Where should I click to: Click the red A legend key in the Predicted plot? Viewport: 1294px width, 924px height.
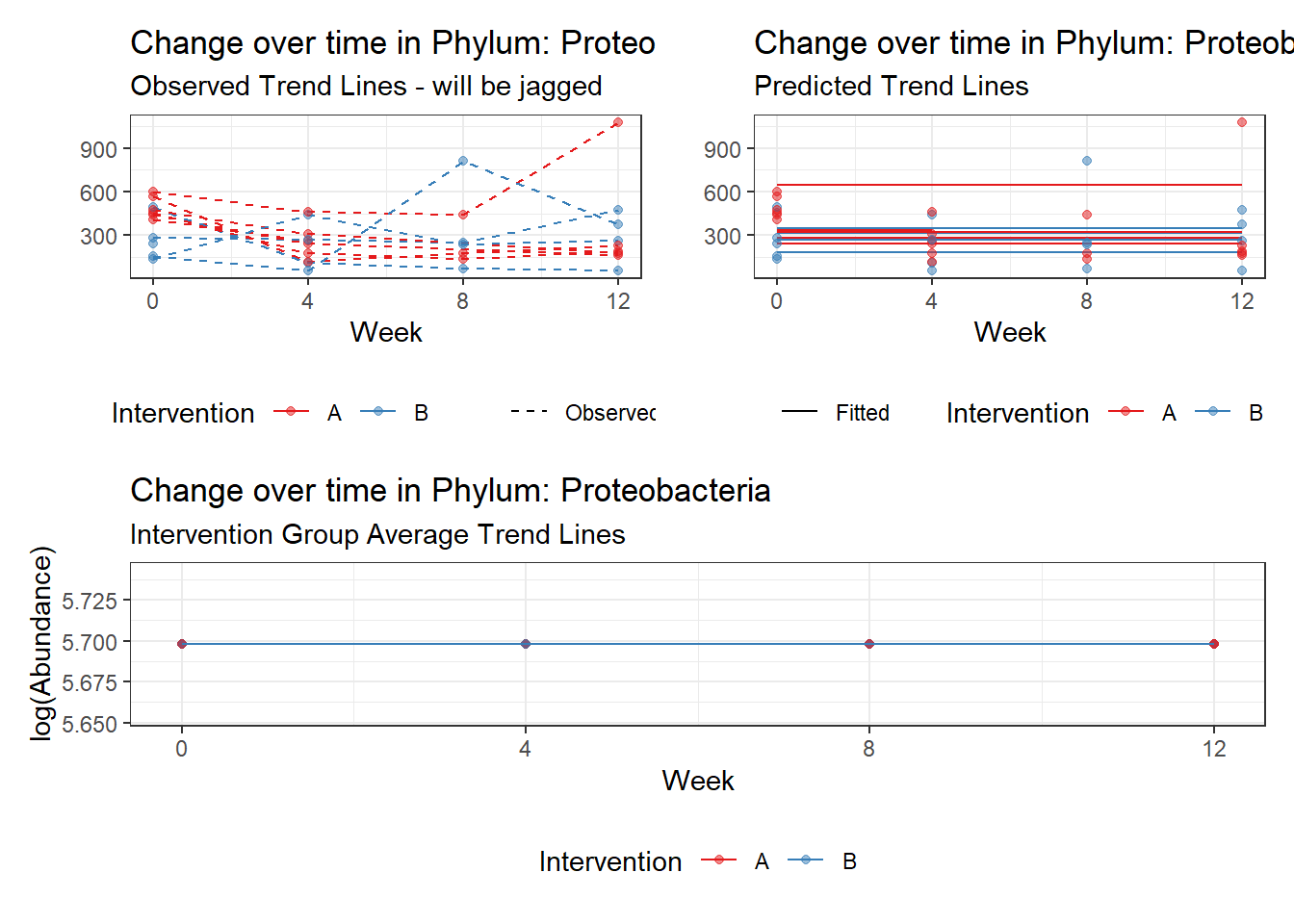[x=1126, y=412]
